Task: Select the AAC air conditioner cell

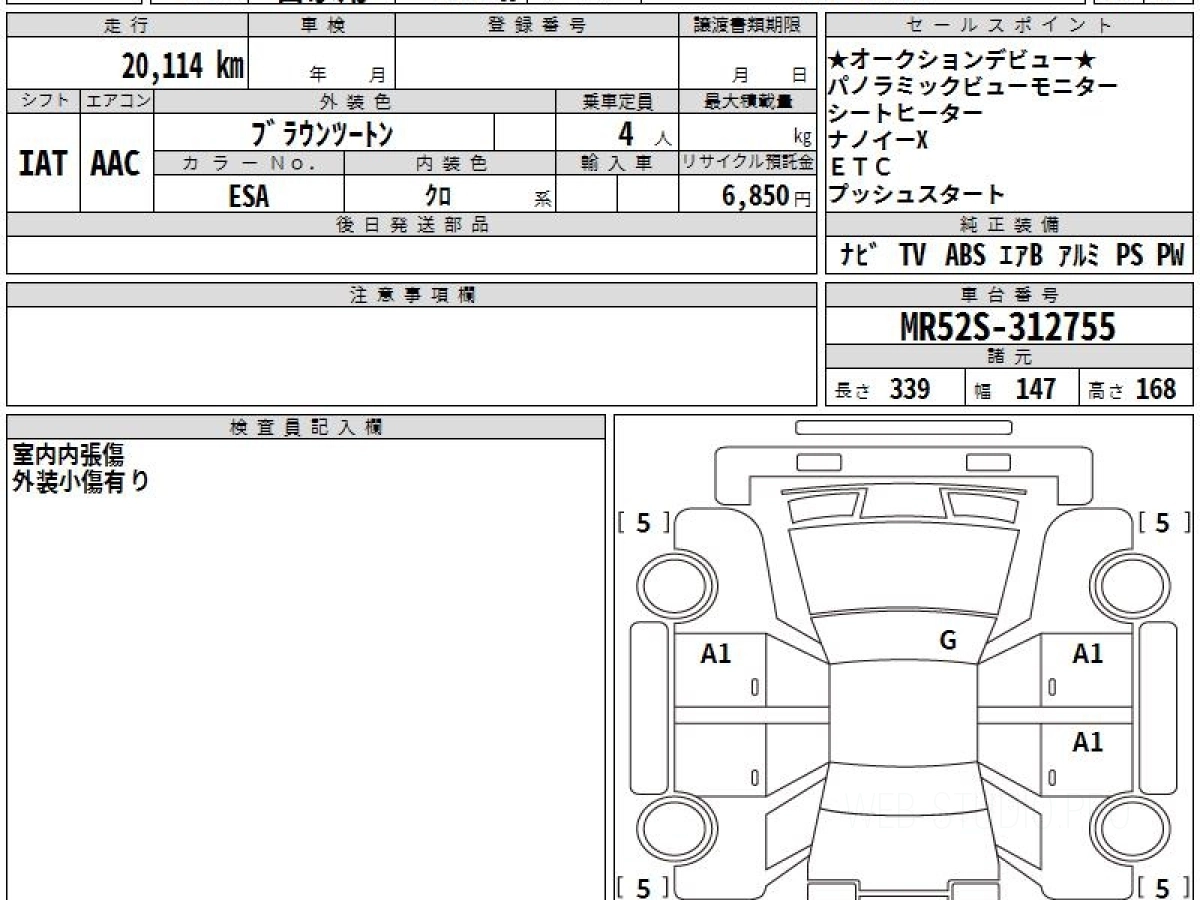Action: (116, 163)
